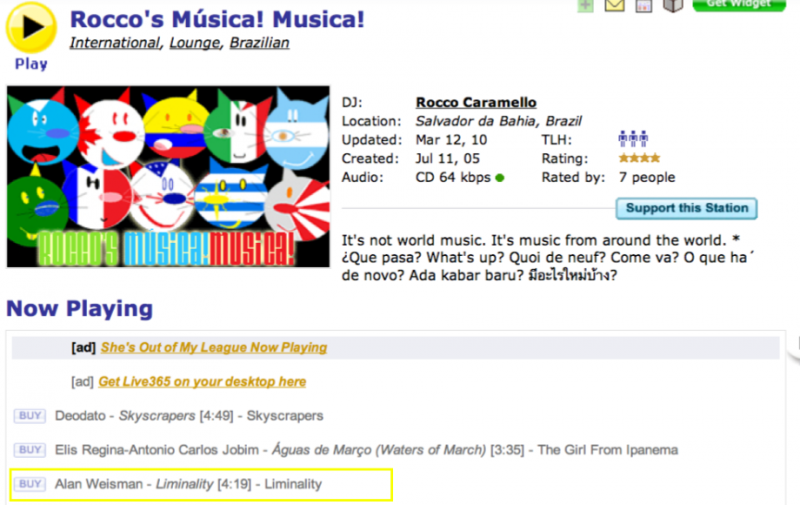Open DJ Rocco Caramello's profile link

(x=476, y=102)
